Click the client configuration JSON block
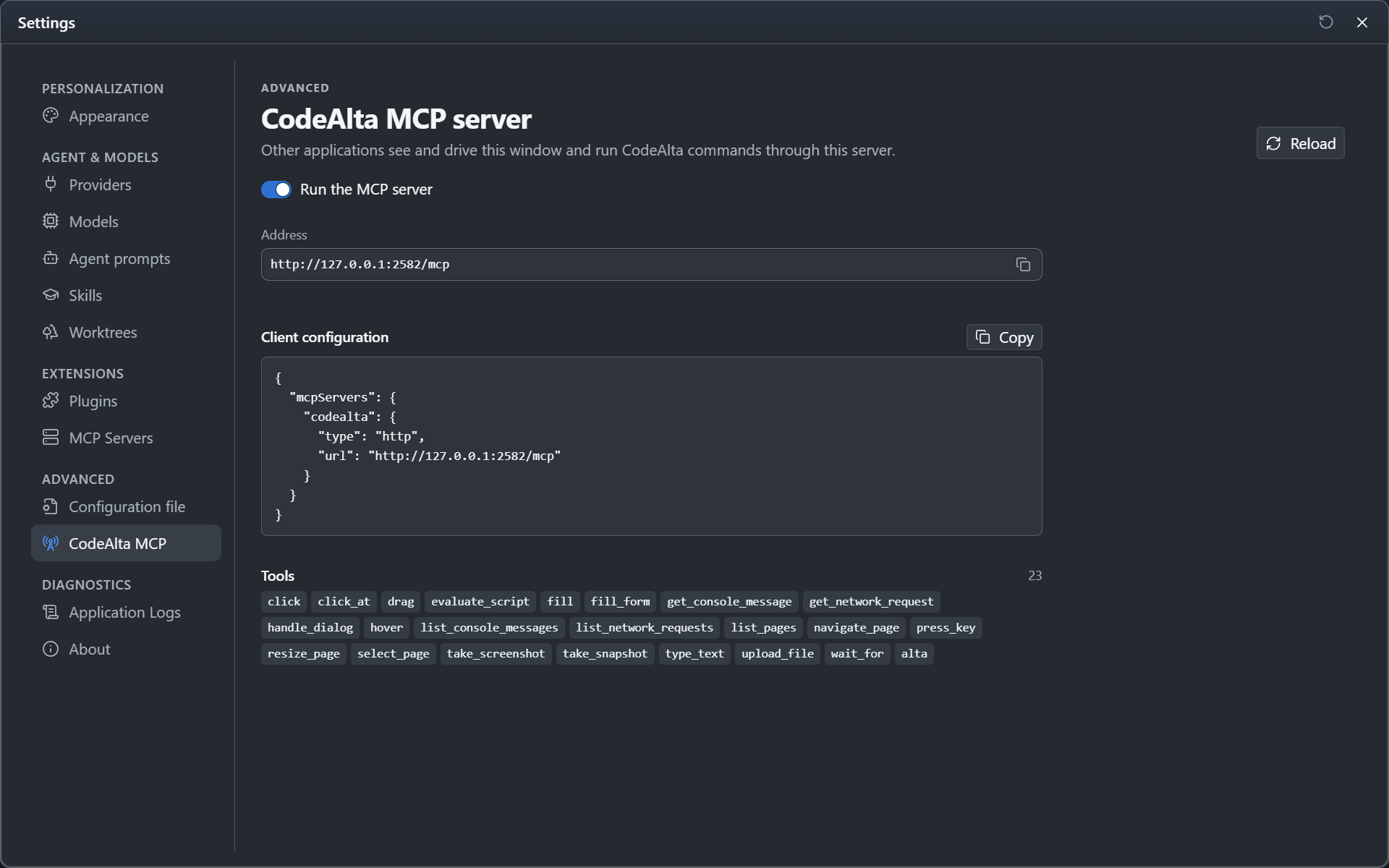1389x868 pixels. tap(652, 446)
